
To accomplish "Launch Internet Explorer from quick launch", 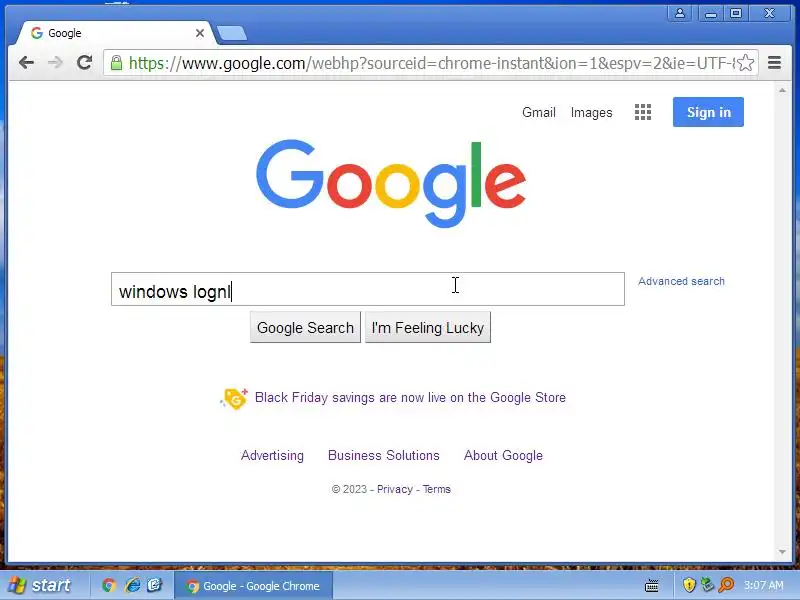I will (x=132, y=585).
